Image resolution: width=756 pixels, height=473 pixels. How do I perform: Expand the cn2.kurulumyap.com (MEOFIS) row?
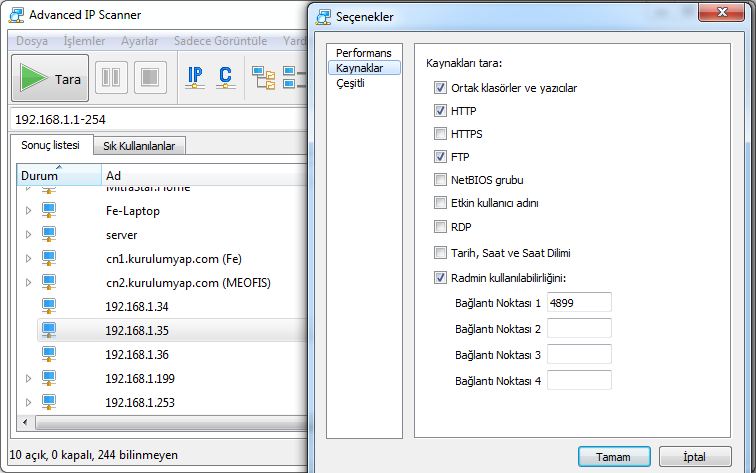[28, 282]
